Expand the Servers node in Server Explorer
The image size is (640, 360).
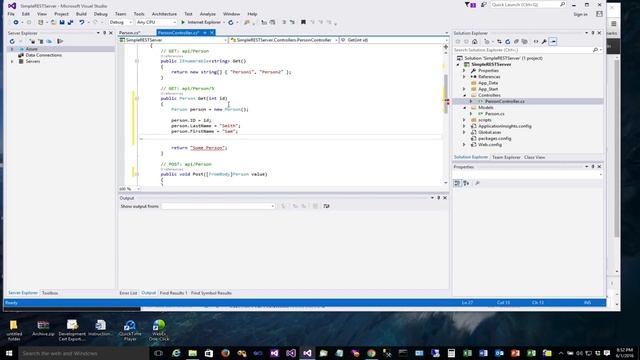[12, 61]
